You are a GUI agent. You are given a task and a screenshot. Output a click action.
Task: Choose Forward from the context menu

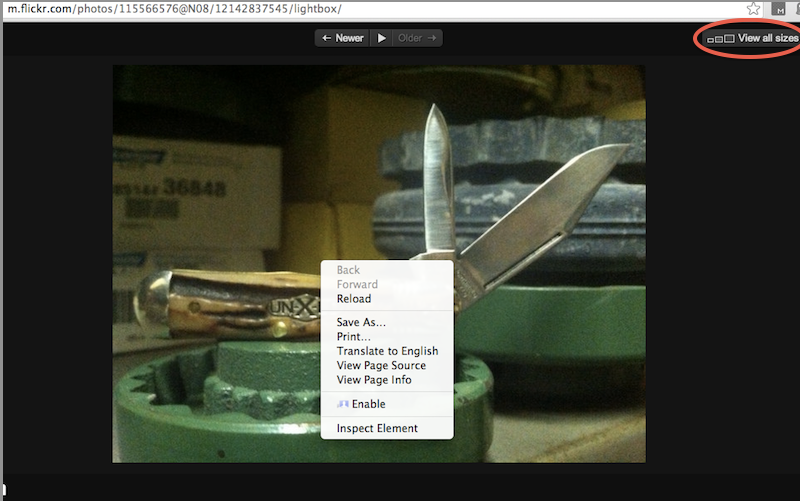coord(387,284)
